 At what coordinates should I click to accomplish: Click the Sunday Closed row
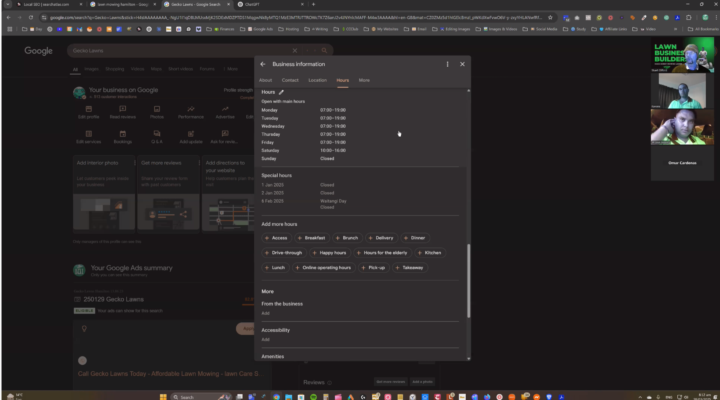point(298,158)
